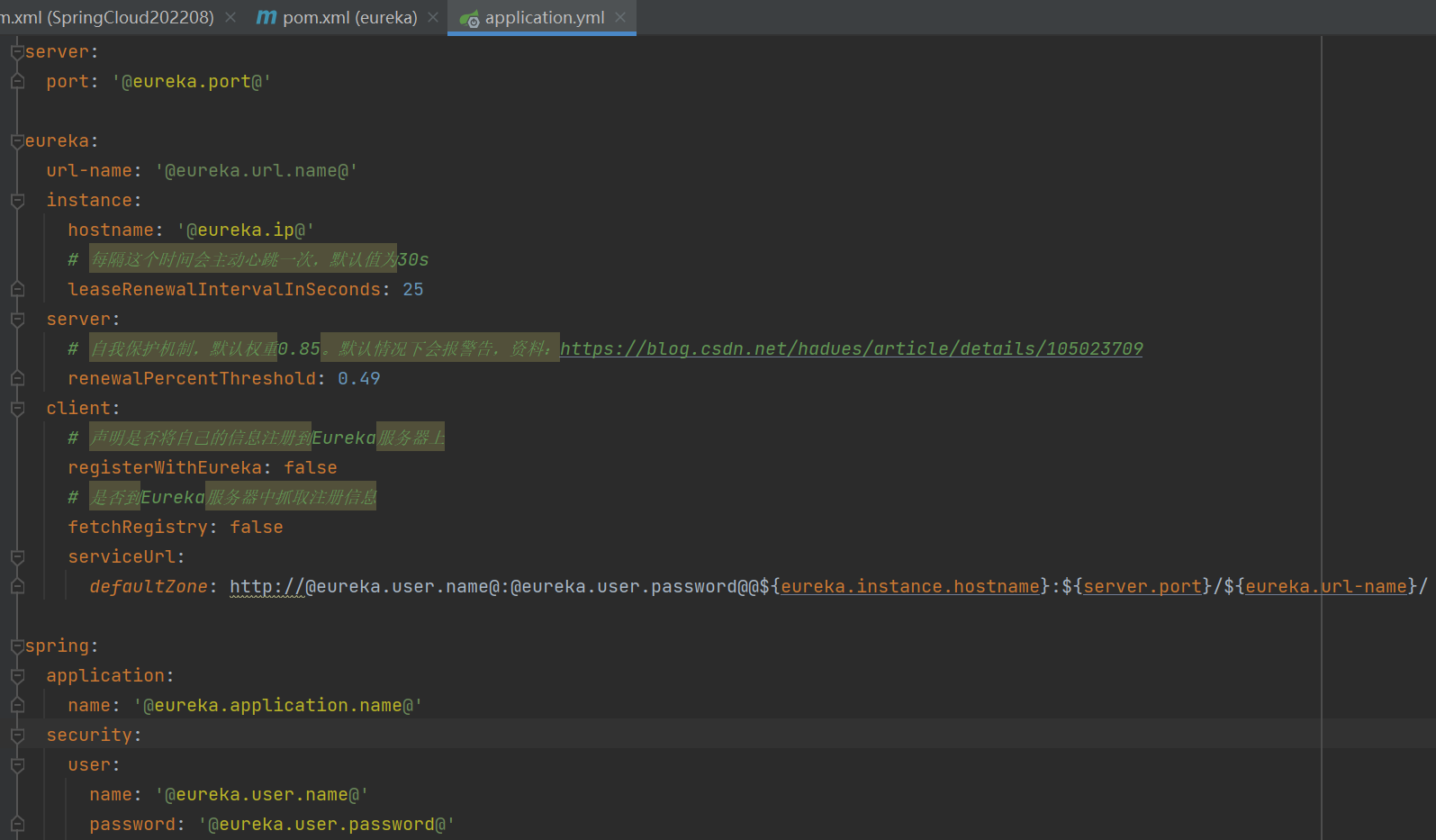
Task: Collapse the spring block fold marker
Action: click(17, 646)
